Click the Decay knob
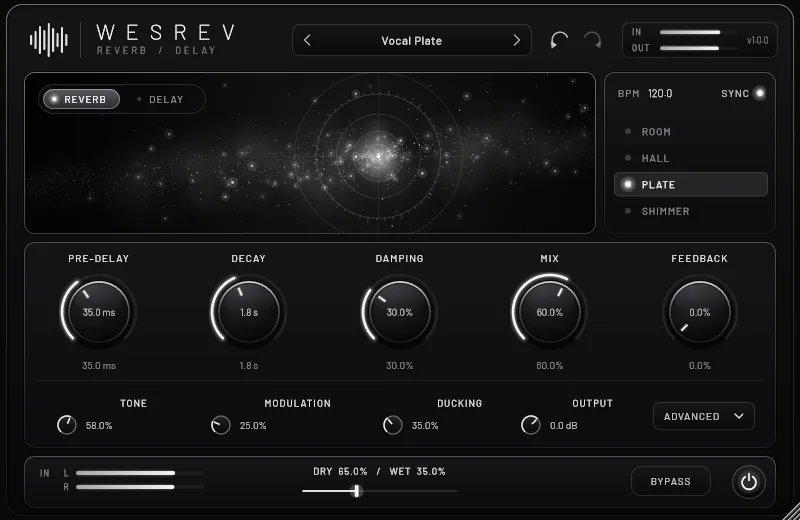This screenshot has height=520, width=800. [x=248, y=312]
